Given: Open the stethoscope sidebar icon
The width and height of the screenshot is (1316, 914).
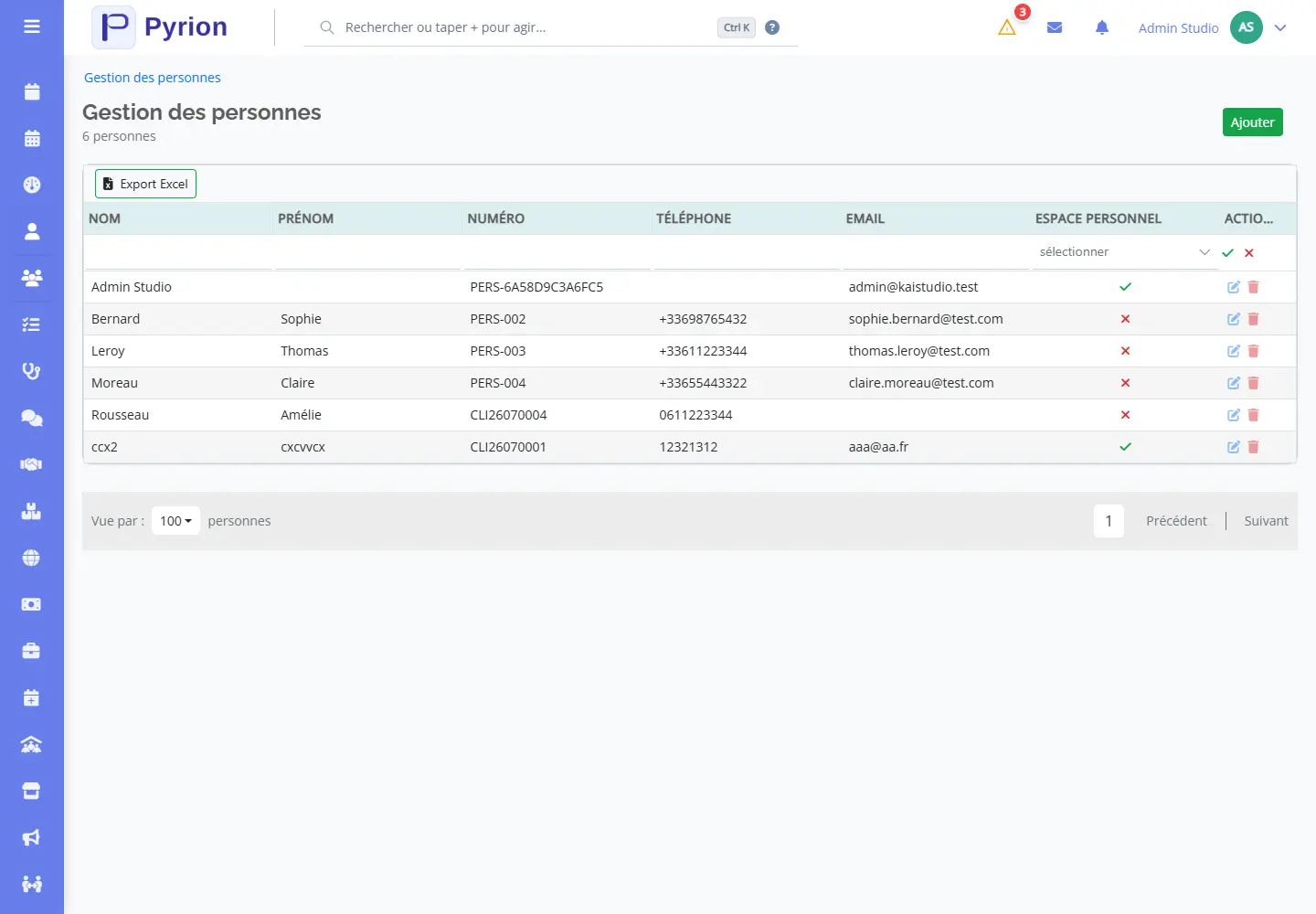Looking at the screenshot, I should pos(32,371).
